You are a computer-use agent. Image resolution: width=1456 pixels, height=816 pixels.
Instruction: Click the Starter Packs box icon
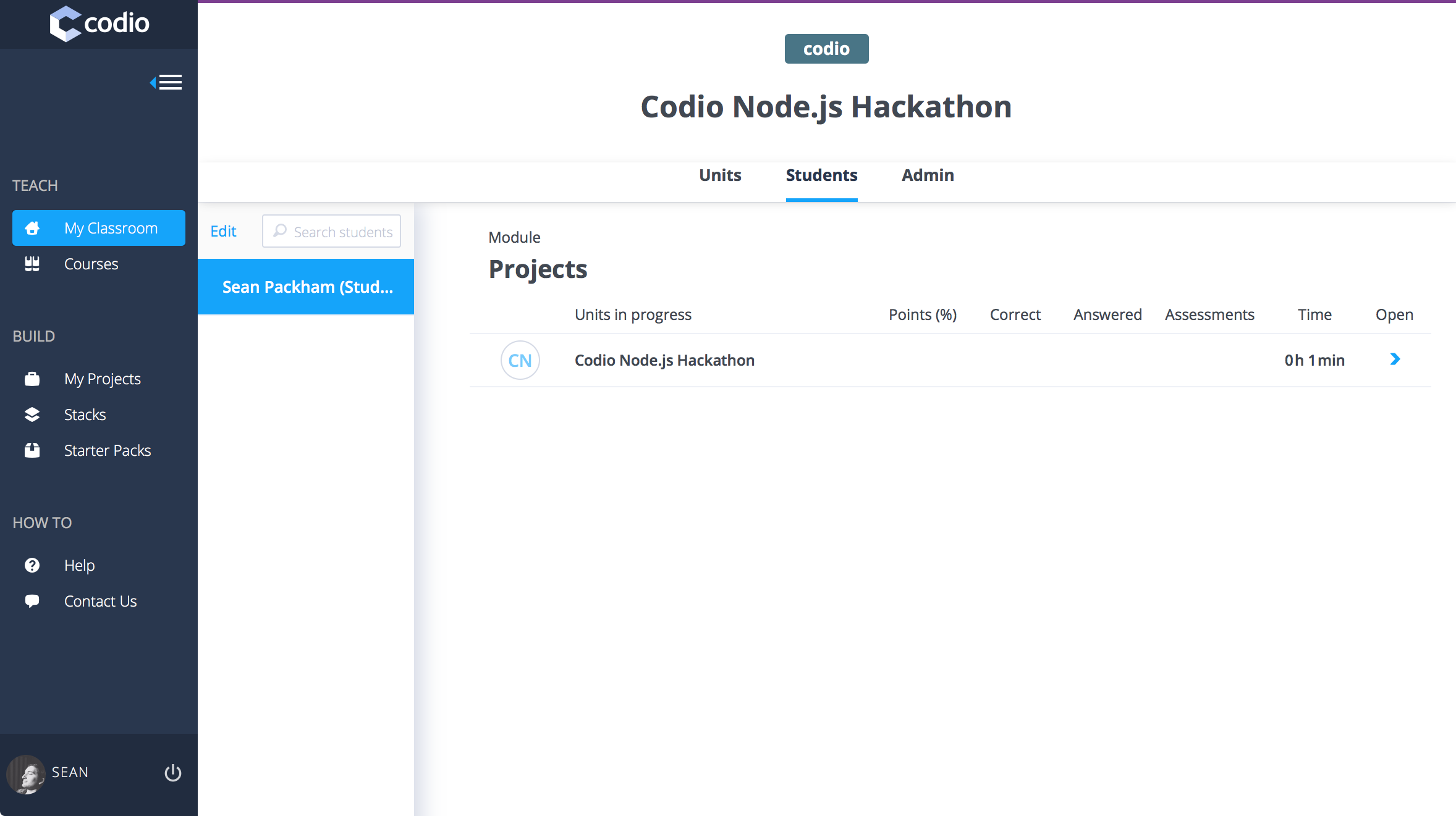pos(32,450)
